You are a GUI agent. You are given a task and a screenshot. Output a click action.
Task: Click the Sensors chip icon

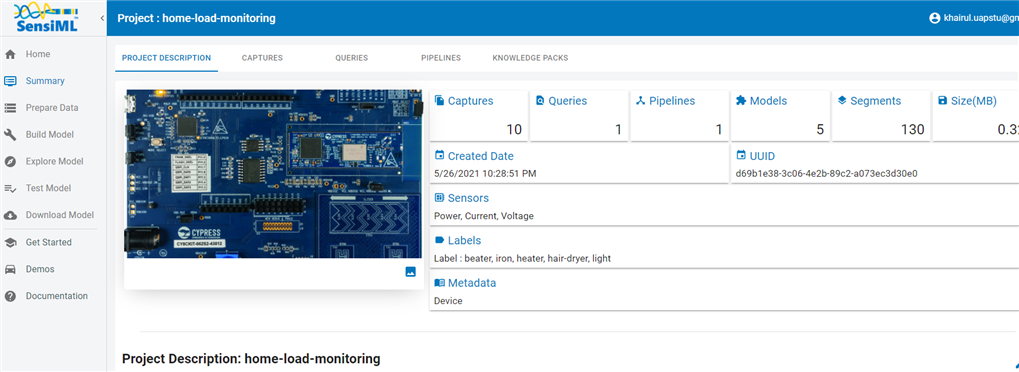pyautogui.click(x=439, y=198)
